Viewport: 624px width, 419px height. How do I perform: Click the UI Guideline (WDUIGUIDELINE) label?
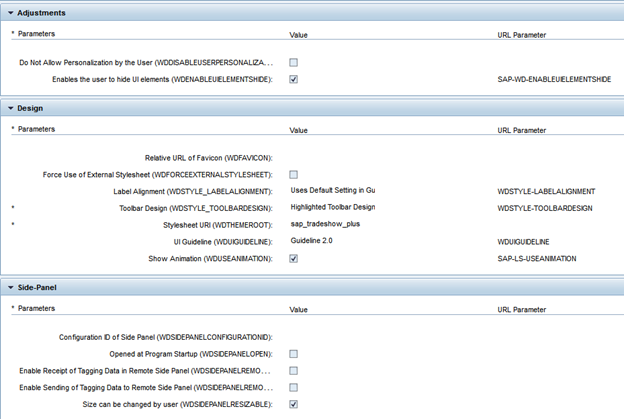[x=223, y=242]
